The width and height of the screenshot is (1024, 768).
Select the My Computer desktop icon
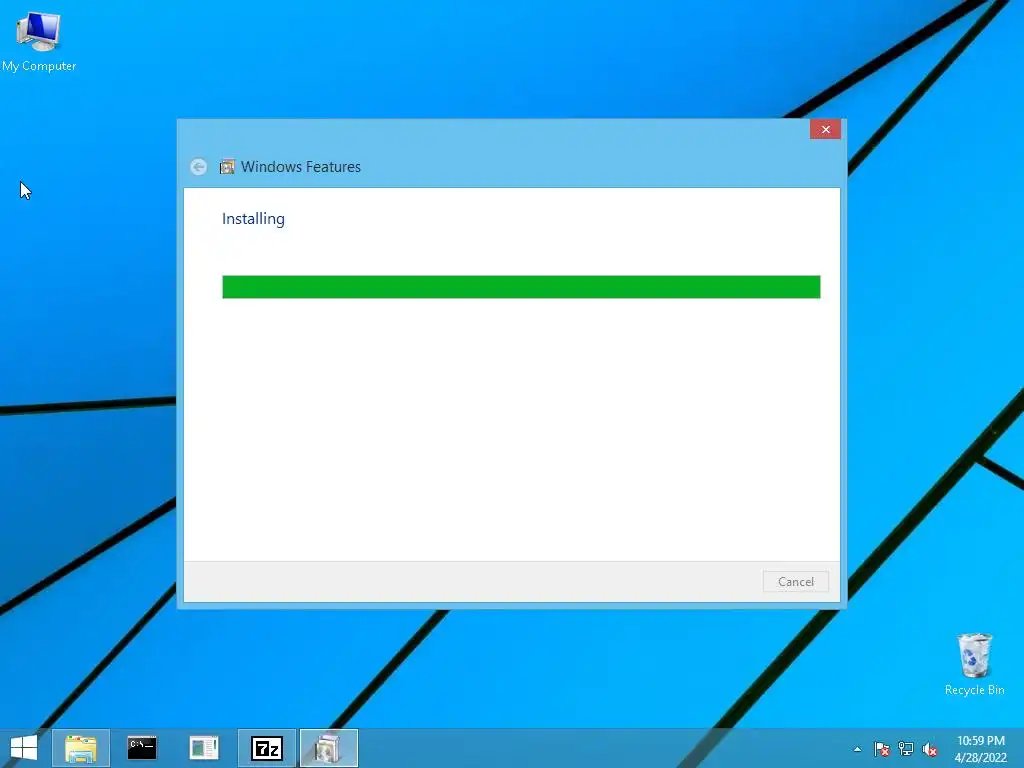coord(39,42)
